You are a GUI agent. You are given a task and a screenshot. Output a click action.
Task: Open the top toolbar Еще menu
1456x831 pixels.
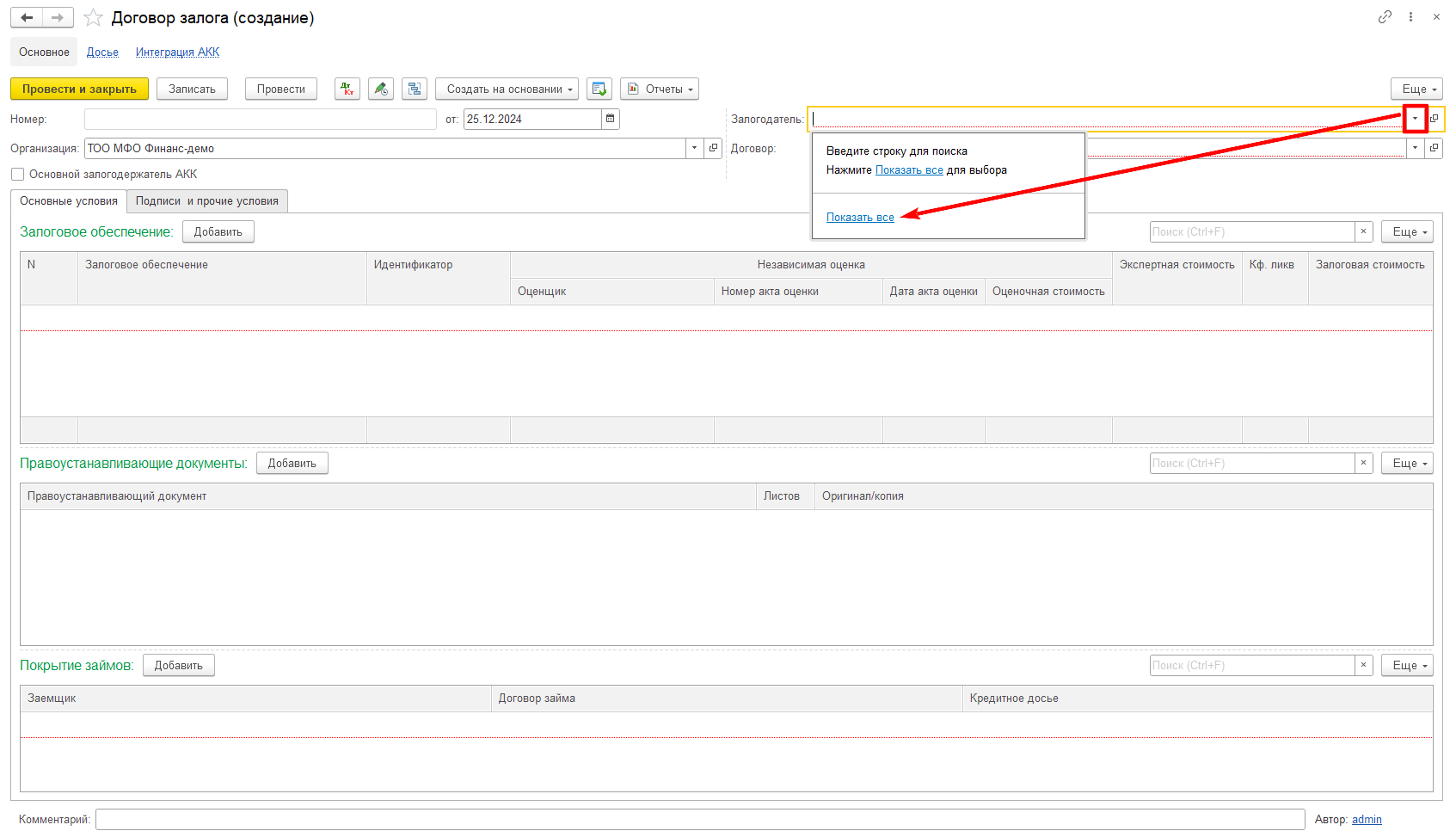1416,89
